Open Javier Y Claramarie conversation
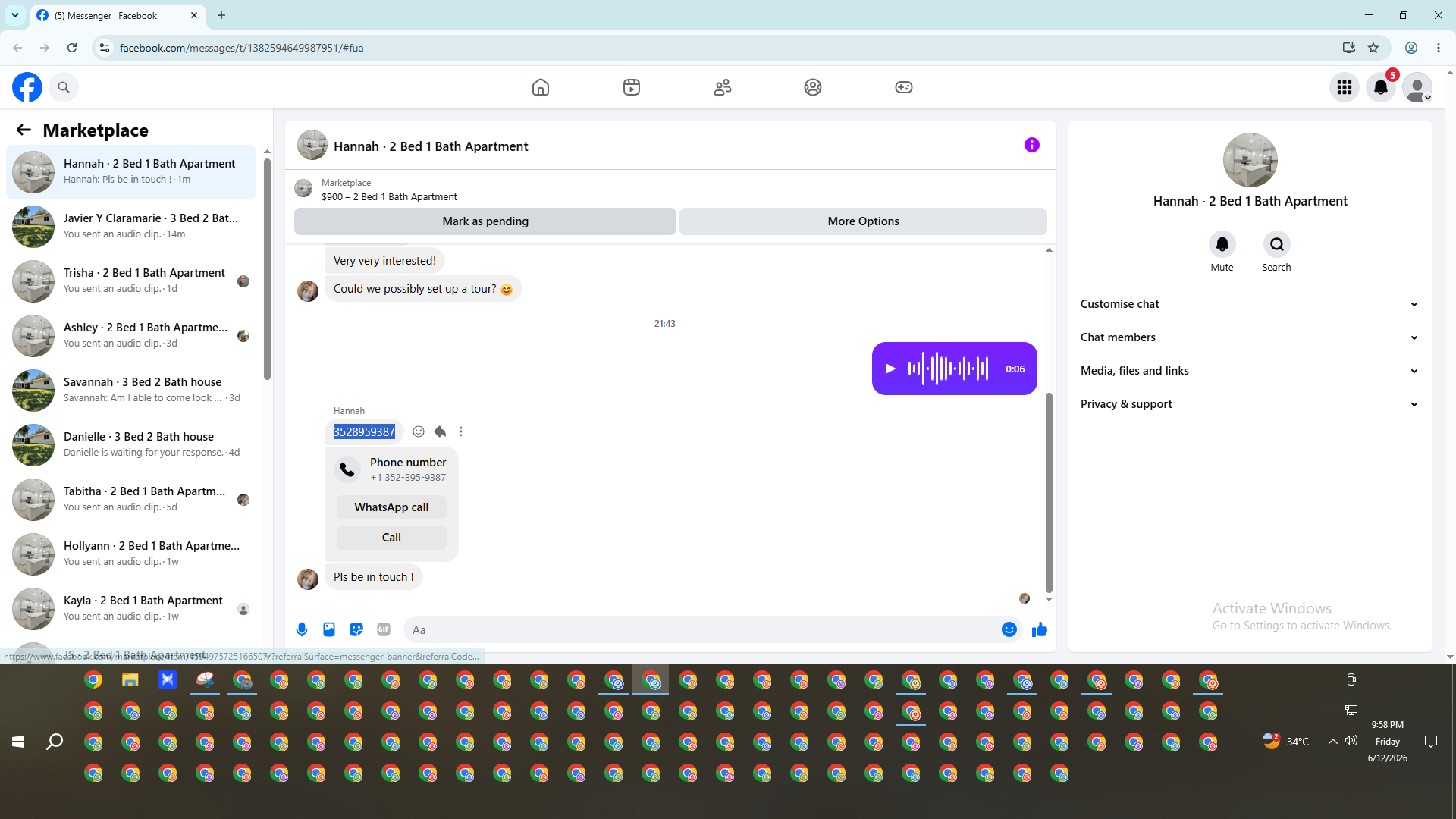This screenshot has width=1456, height=819. coord(130,226)
